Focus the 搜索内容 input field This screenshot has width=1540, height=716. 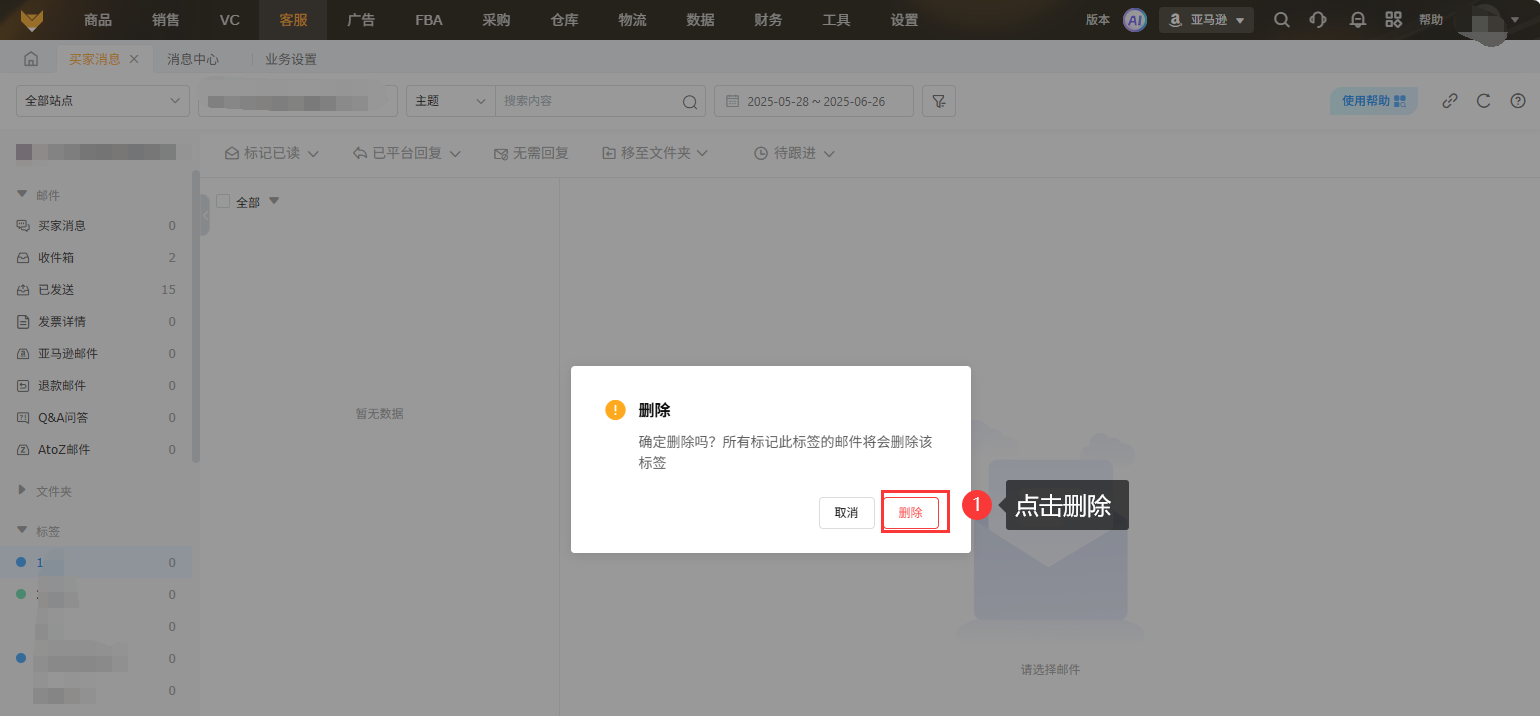[x=588, y=101]
